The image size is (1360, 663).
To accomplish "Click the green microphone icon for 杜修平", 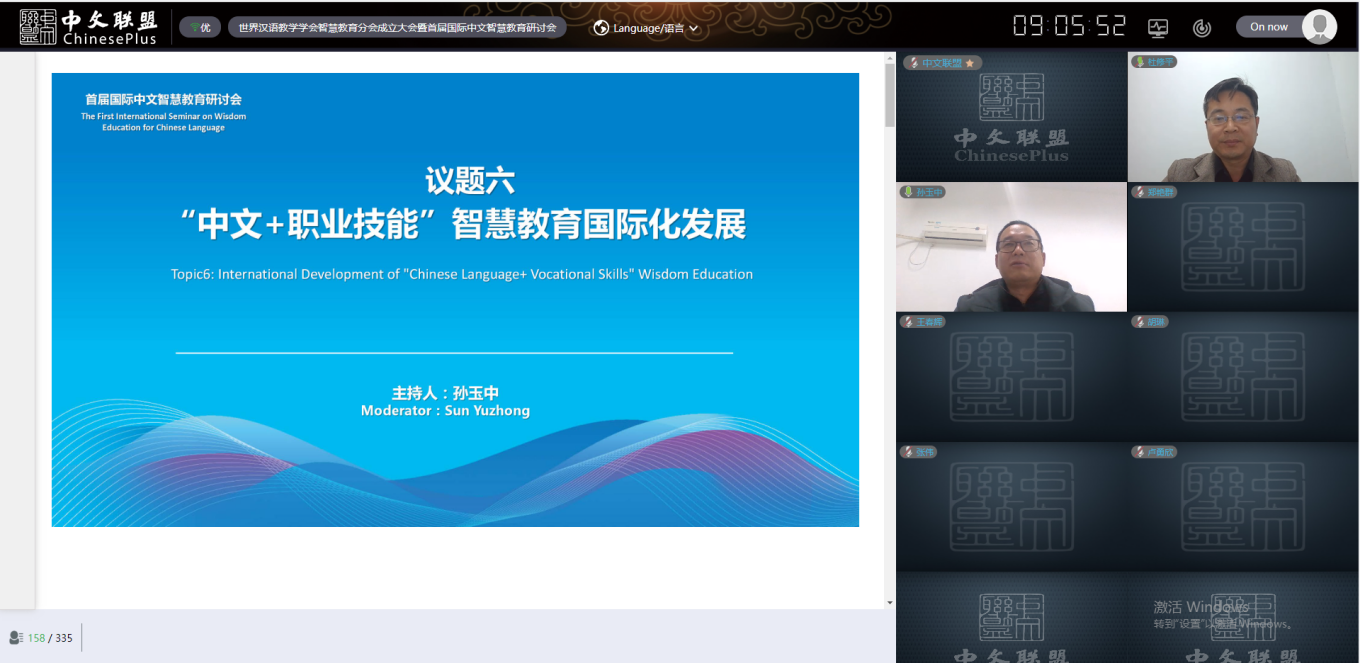I will click(1139, 62).
